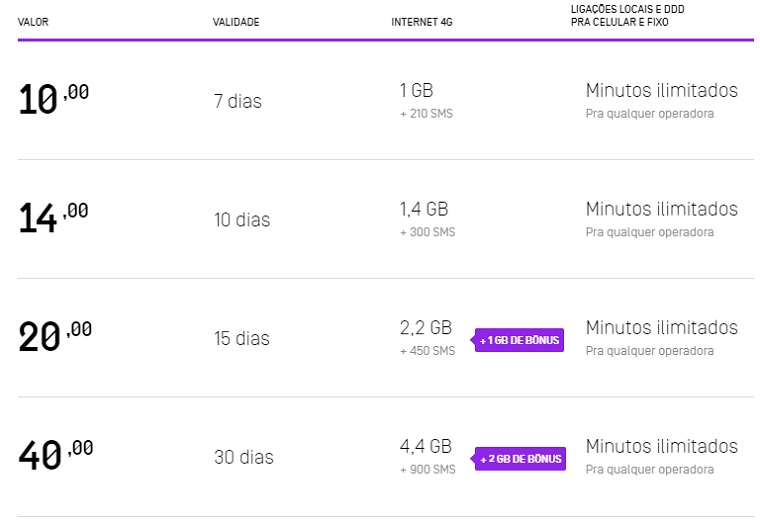Select the 1,4 GB data allowance
This screenshot has height=523, width=760.
click(x=424, y=209)
